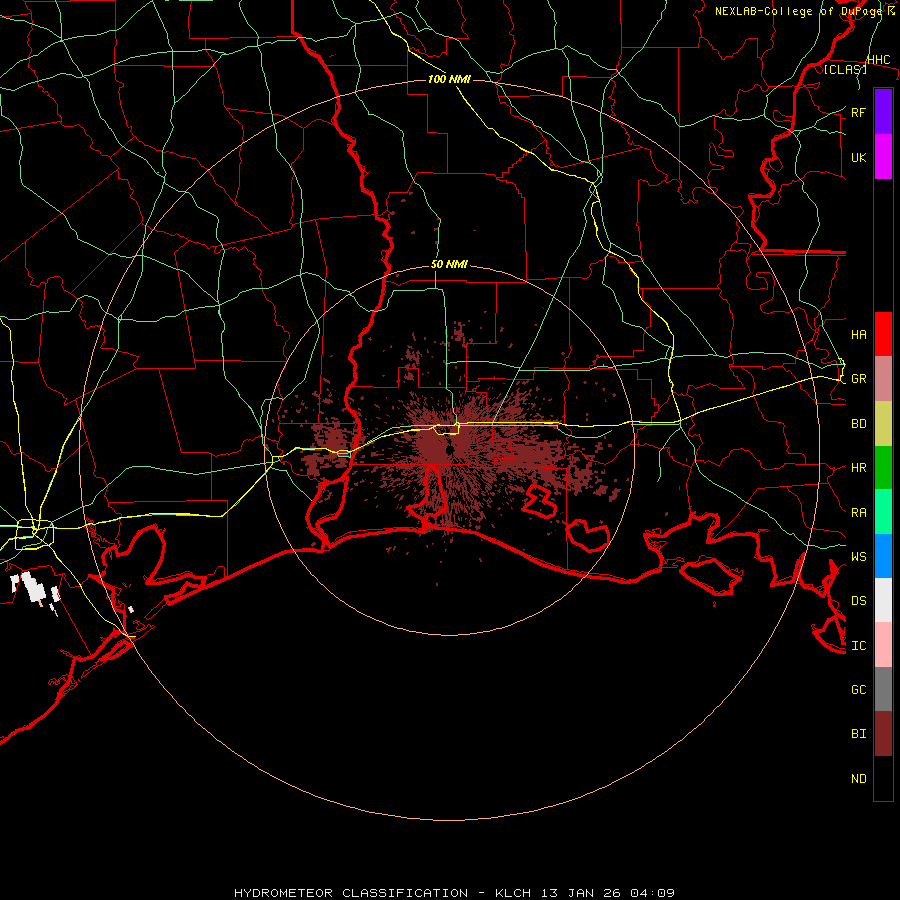Select the GR pink legend swatch

(883, 379)
